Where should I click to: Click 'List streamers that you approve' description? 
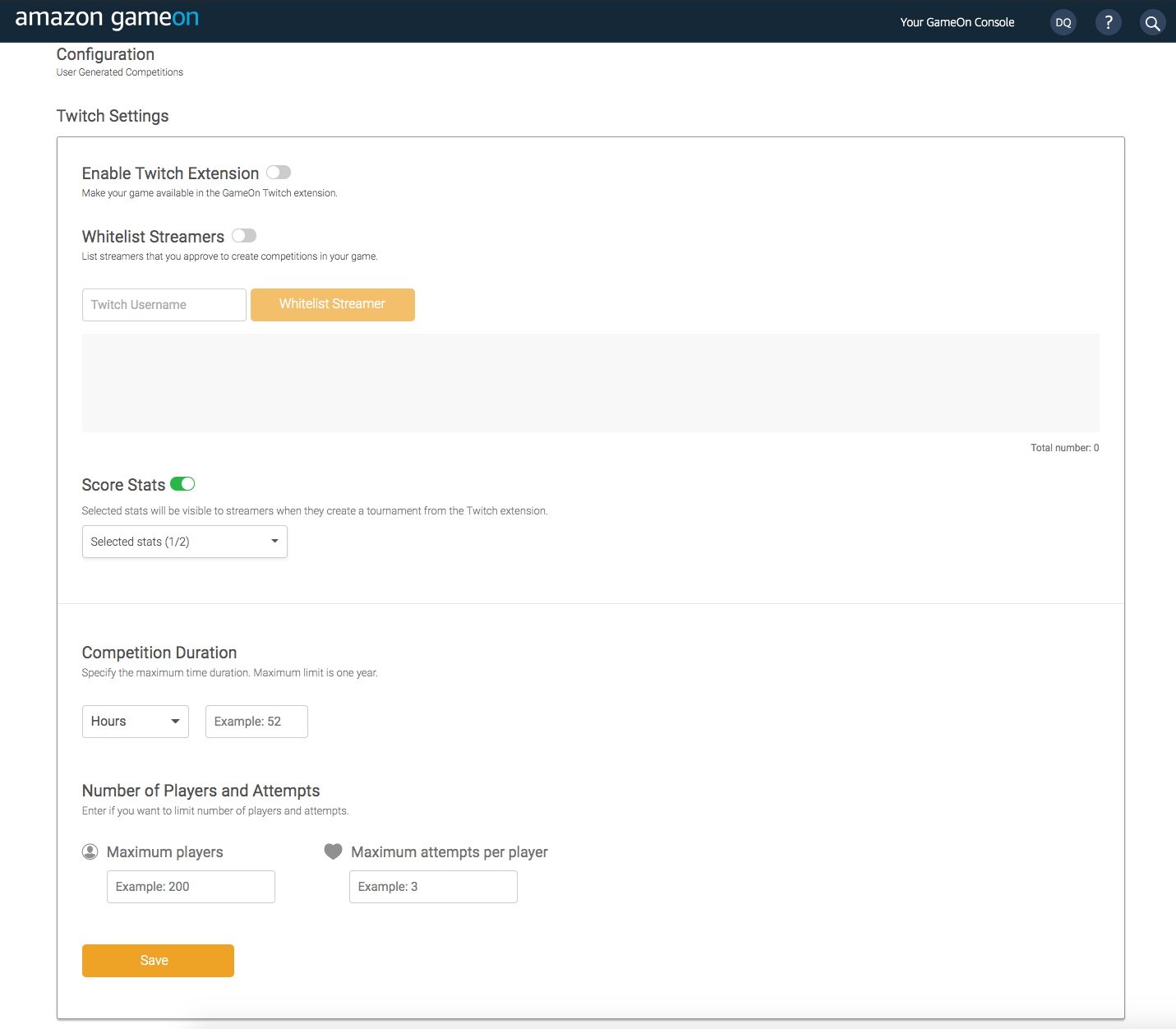[x=230, y=256]
